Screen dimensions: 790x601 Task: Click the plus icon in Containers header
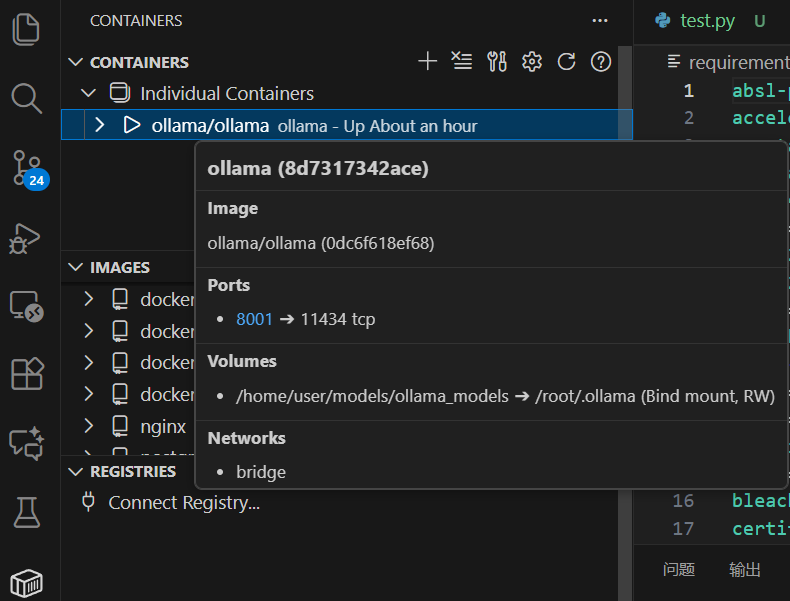pyautogui.click(x=427, y=62)
